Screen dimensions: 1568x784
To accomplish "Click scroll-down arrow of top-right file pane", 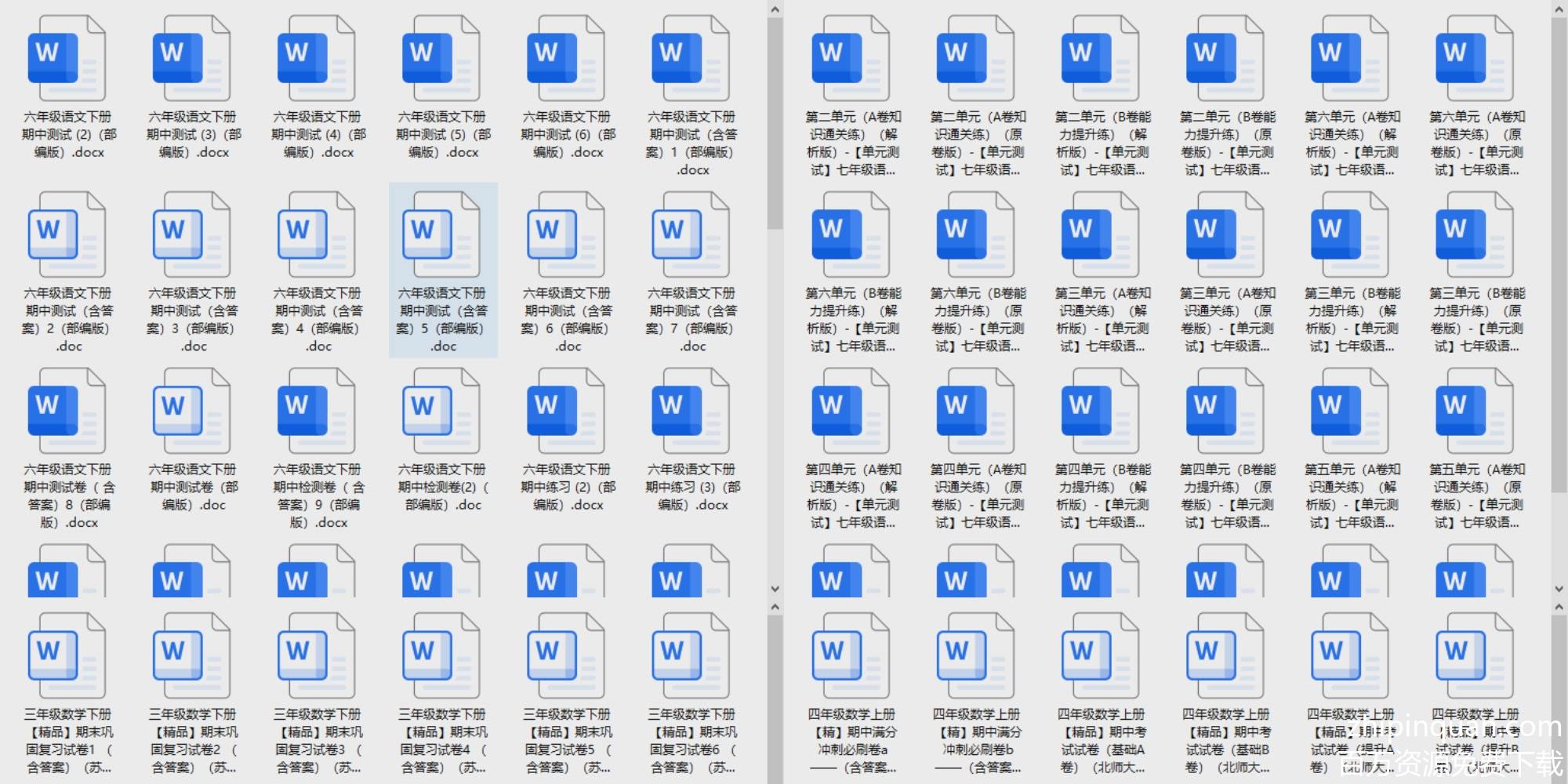I will pos(1559,589).
